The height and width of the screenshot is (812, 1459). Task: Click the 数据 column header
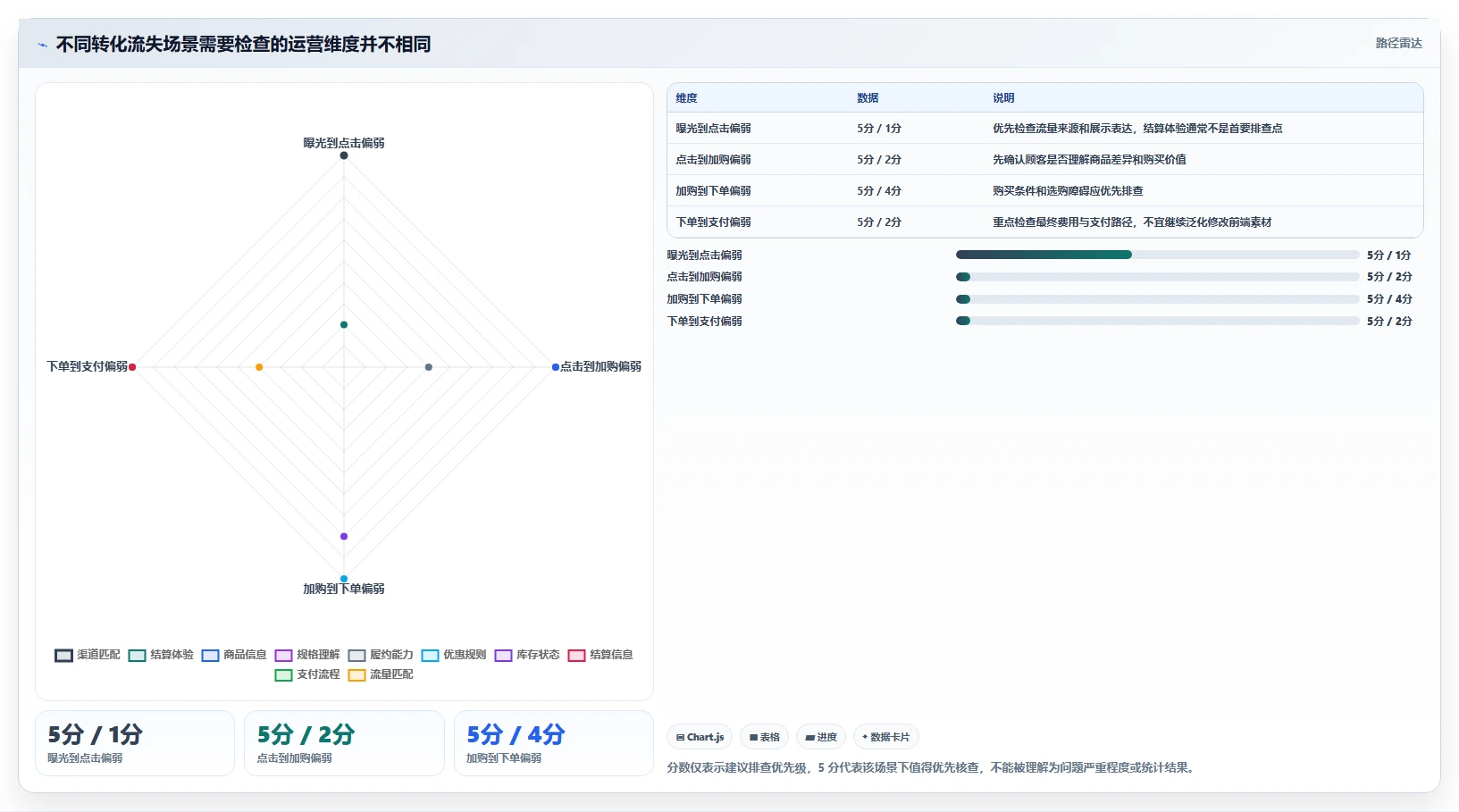coord(868,98)
